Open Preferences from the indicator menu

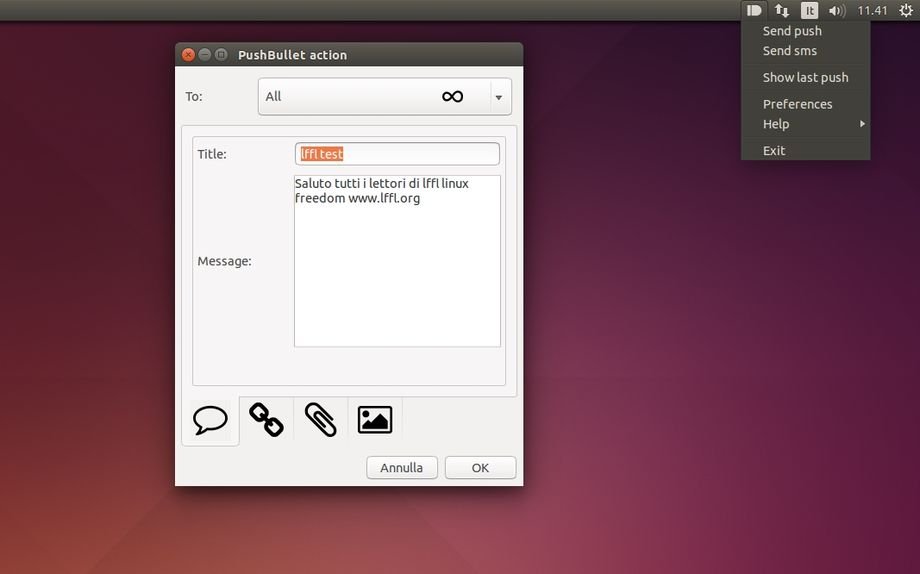[797, 104]
